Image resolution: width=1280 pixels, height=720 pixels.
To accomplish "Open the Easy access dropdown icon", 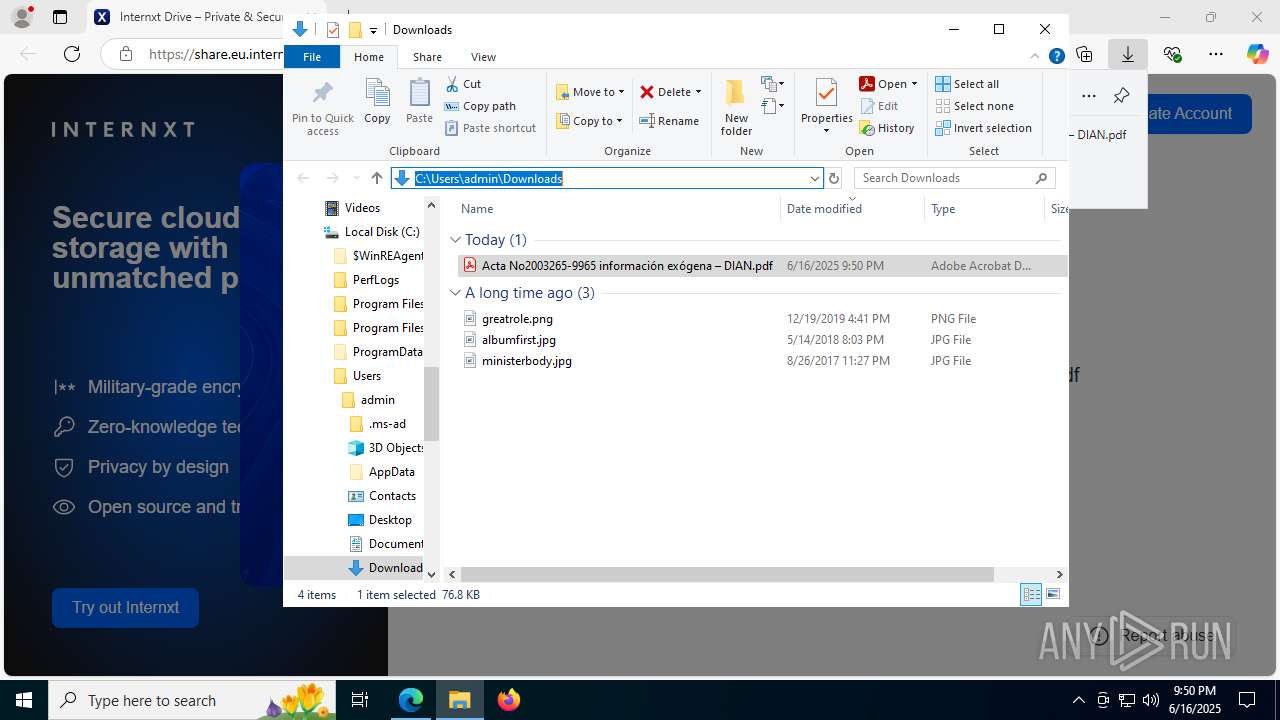I will [x=772, y=106].
